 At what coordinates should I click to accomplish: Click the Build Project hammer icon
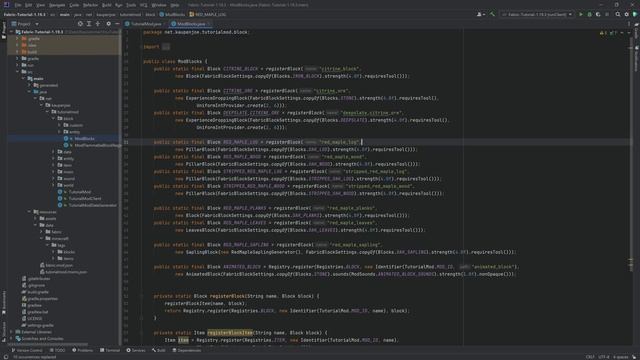tap(492, 14)
